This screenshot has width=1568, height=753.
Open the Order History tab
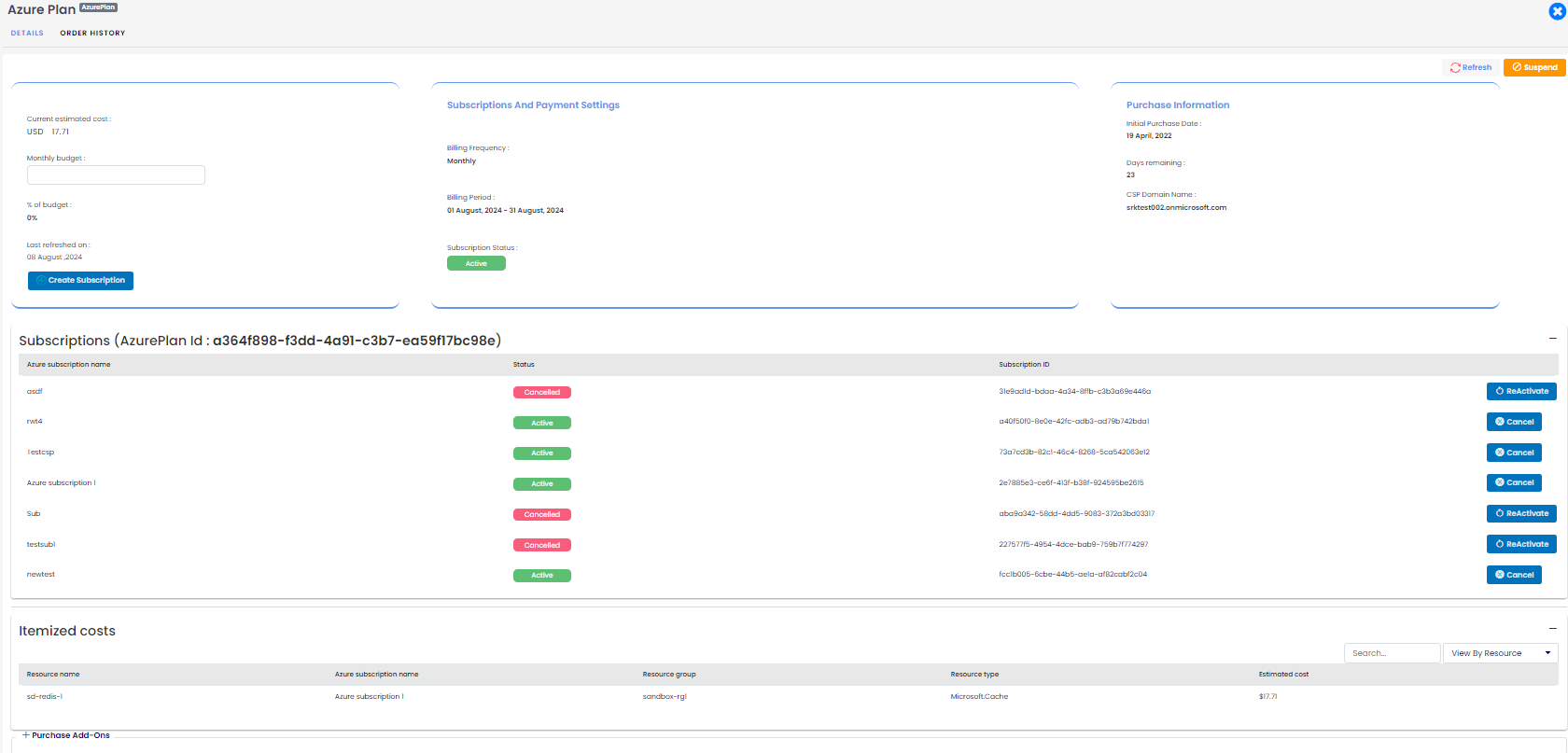[x=92, y=33]
